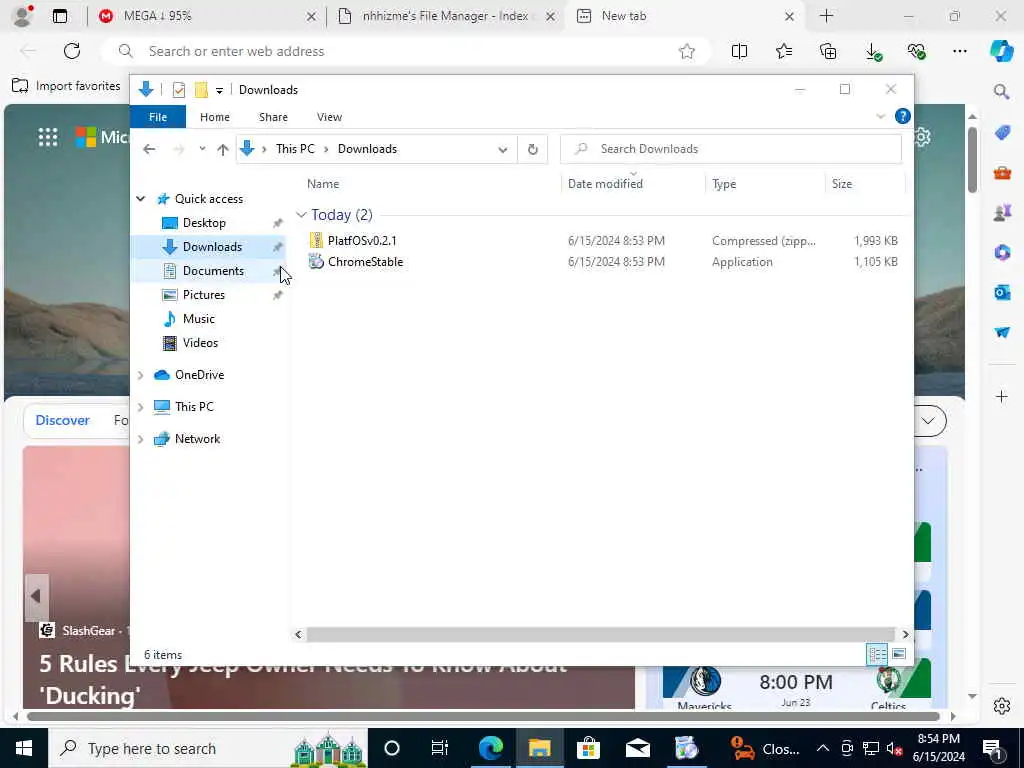1024x768 pixels.
Task: Expand the address bar history dropdown
Action: (x=502, y=150)
